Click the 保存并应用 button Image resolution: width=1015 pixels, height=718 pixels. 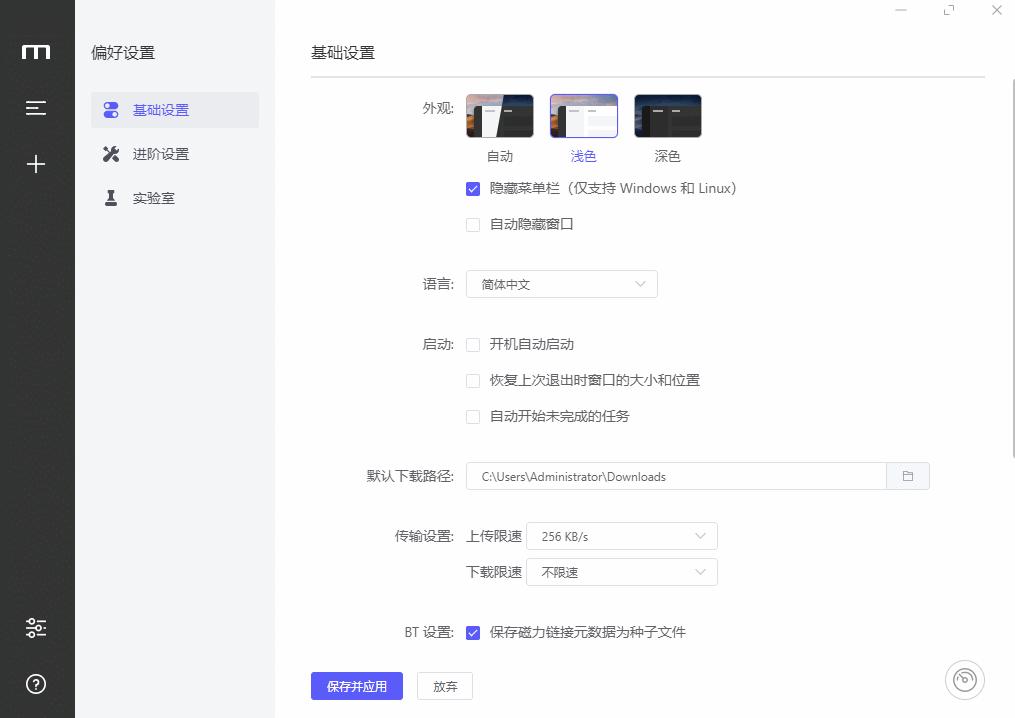click(356, 686)
